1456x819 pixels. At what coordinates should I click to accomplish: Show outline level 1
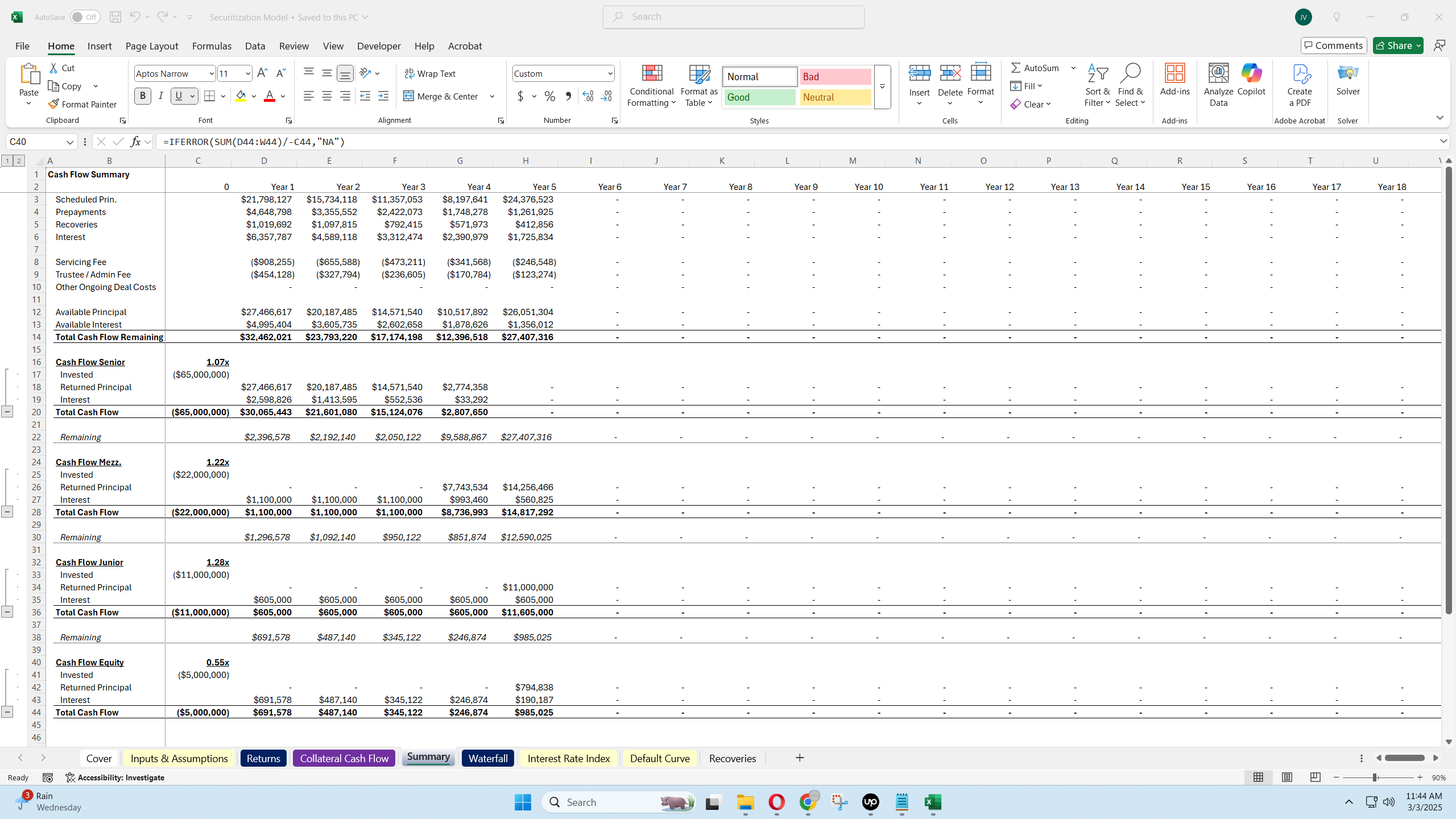click(x=7, y=161)
